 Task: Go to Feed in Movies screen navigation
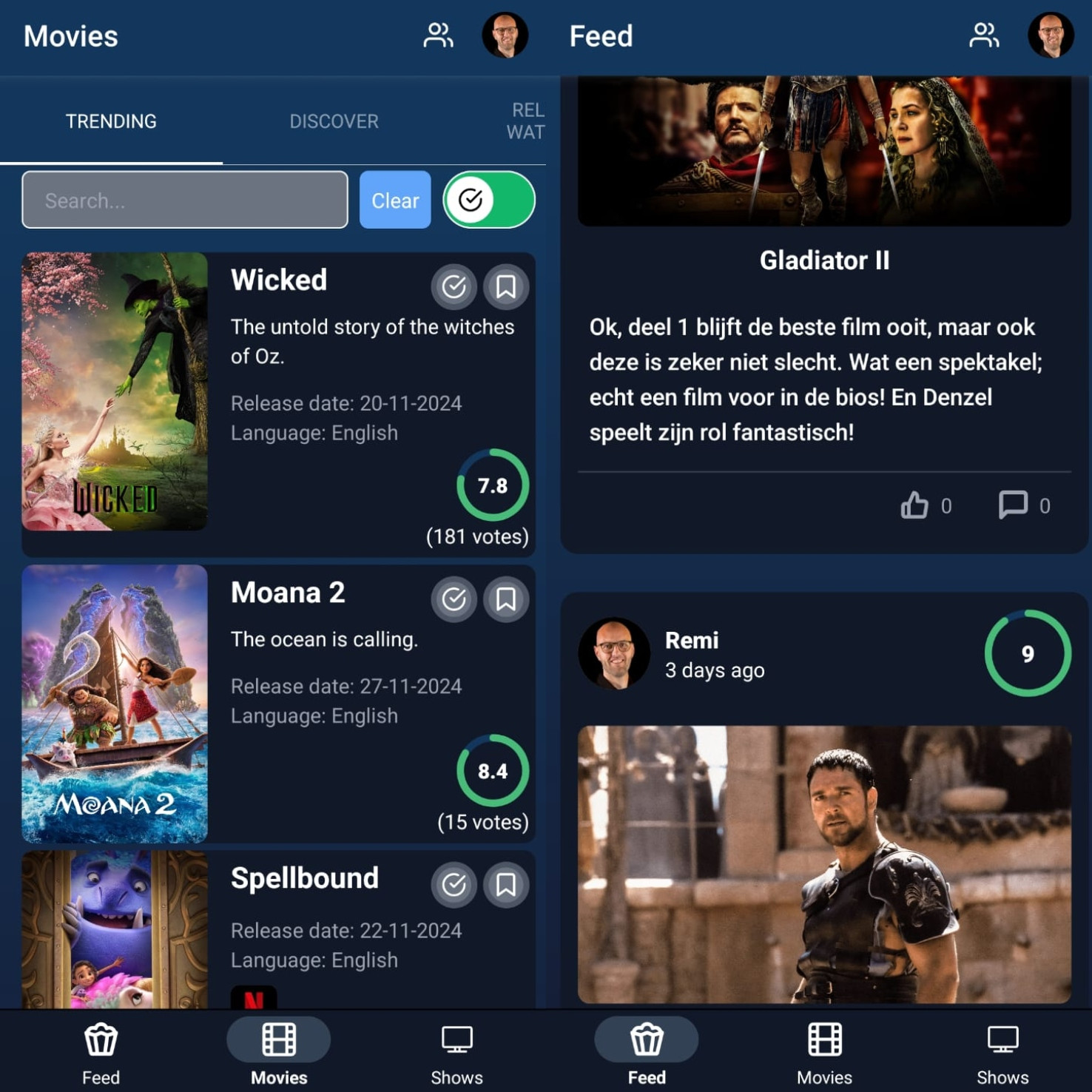click(101, 1054)
